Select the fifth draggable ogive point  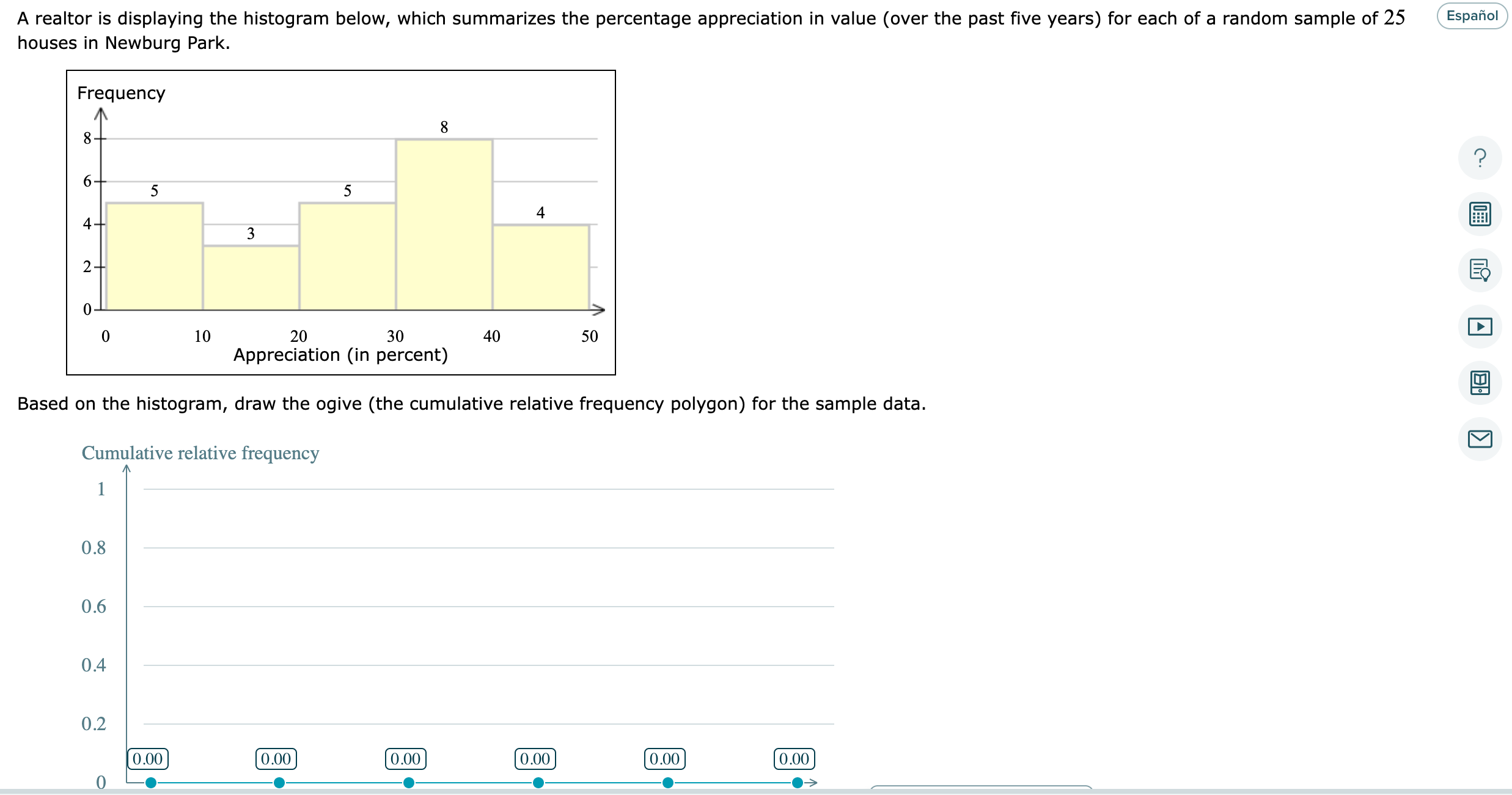(x=667, y=782)
